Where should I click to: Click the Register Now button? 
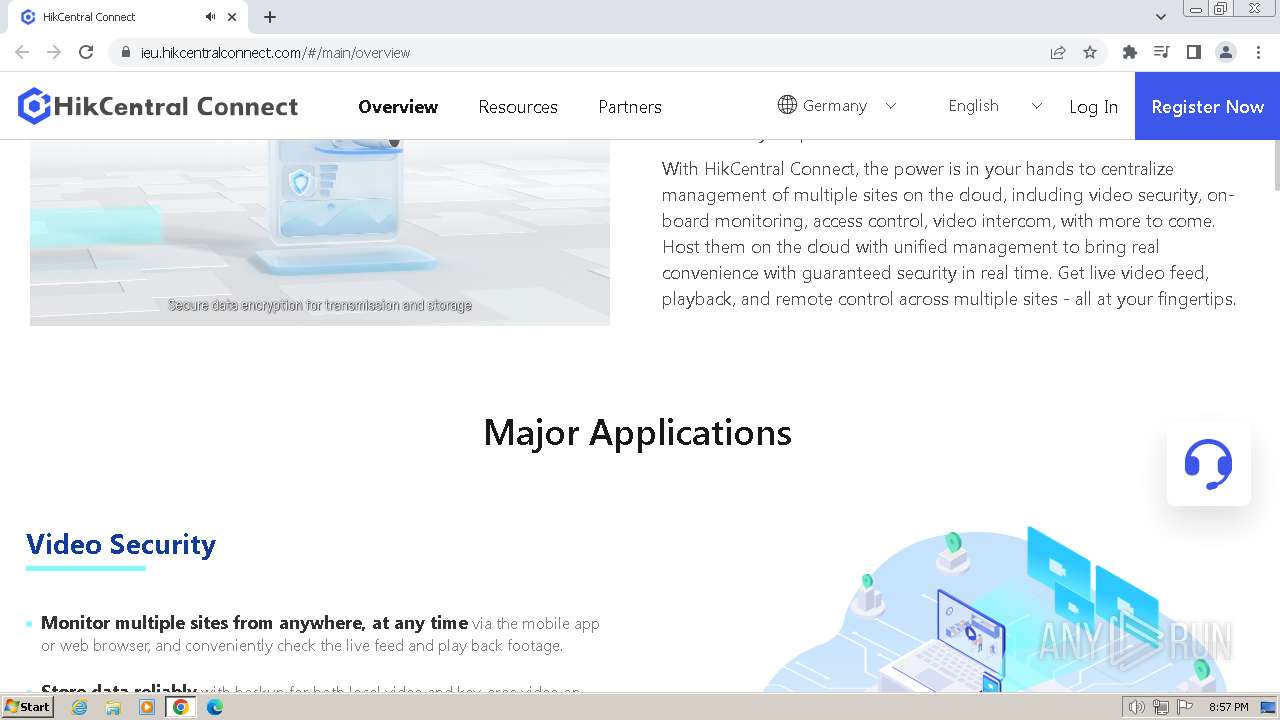click(x=1207, y=106)
